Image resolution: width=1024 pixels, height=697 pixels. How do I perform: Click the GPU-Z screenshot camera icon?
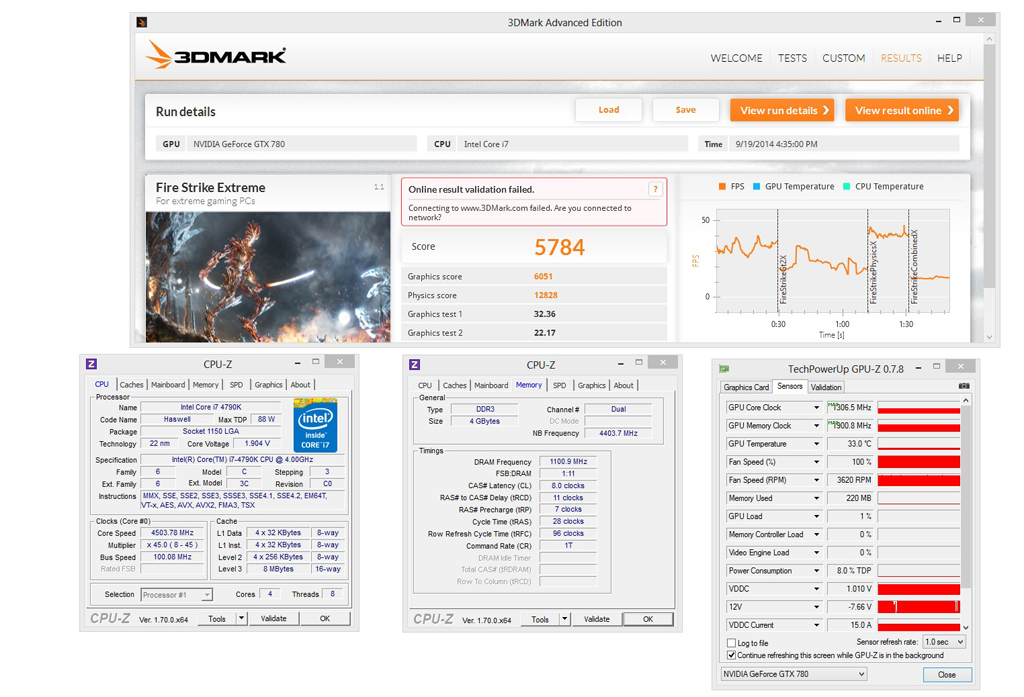(963, 386)
